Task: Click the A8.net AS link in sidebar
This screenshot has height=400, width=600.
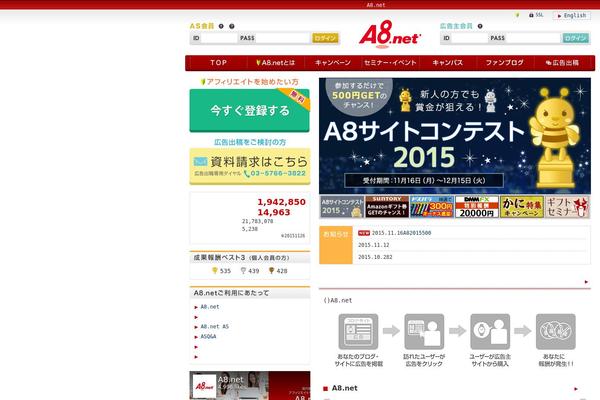Action: click(x=215, y=327)
